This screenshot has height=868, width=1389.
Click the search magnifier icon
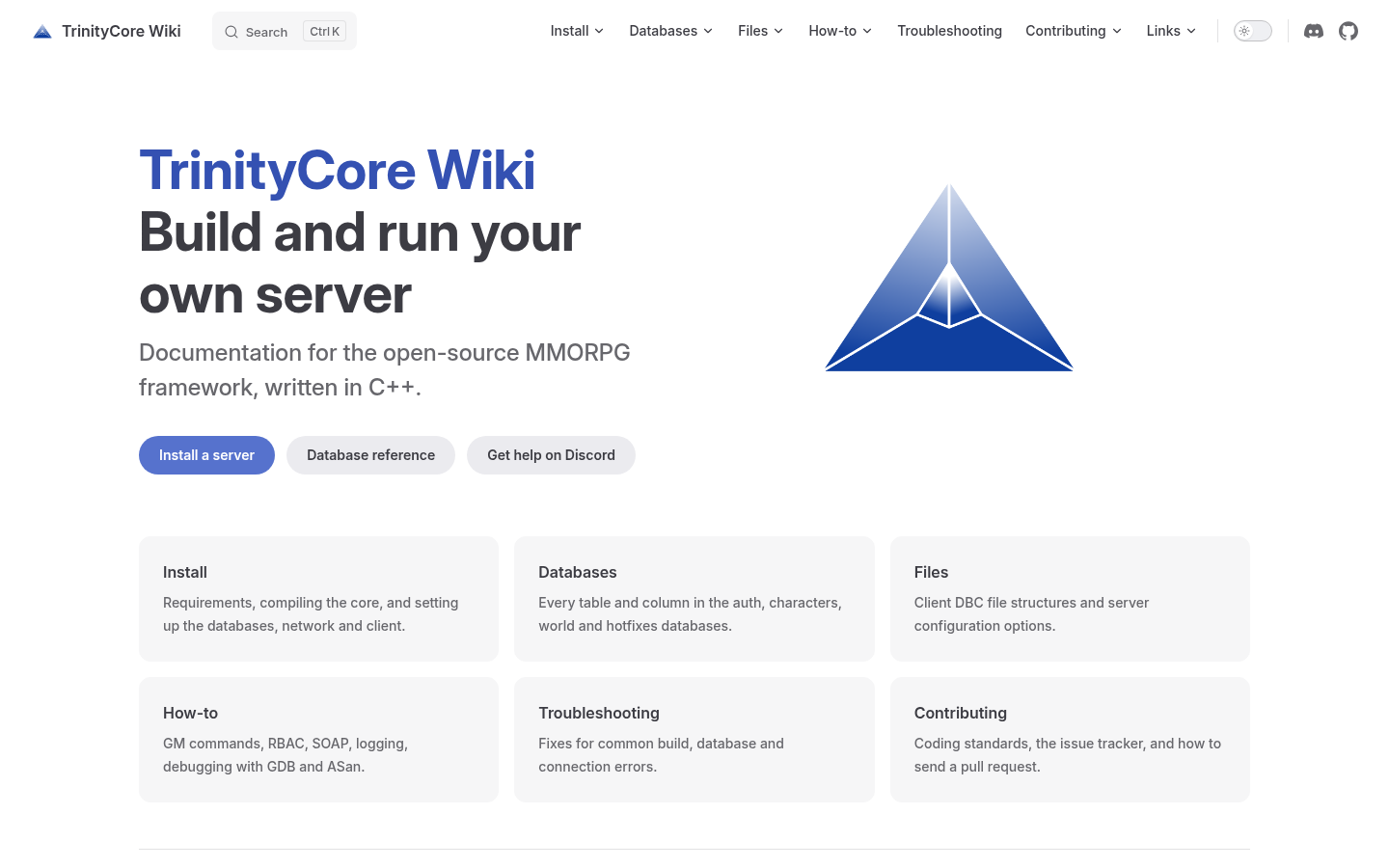[231, 32]
